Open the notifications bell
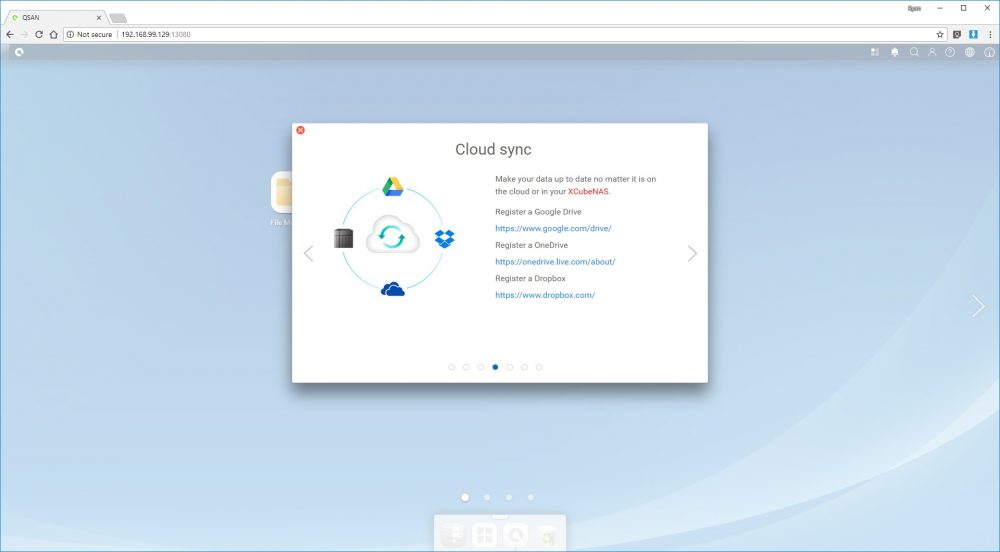Image resolution: width=1000 pixels, height=552 pixels. (895, 52)
